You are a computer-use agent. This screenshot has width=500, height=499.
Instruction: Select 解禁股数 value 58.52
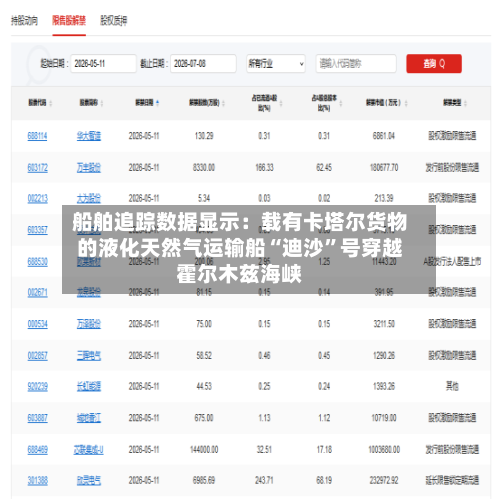pos(204,355)
